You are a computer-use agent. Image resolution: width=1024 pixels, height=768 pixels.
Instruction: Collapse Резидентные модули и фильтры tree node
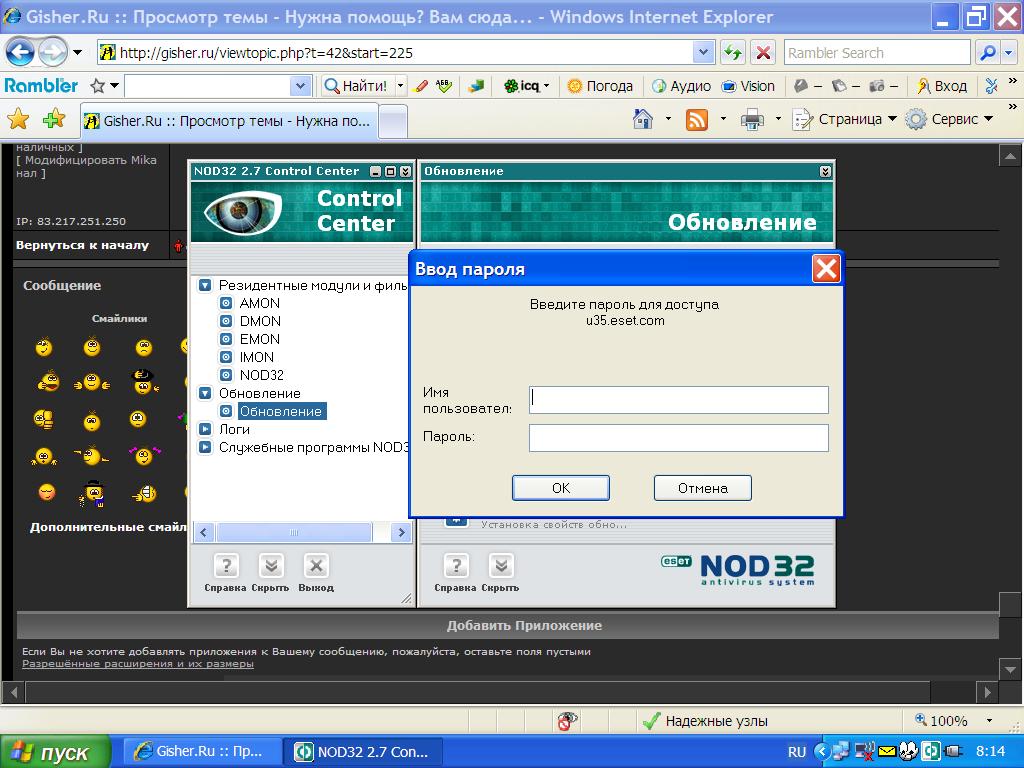pyautogui.click(x=205, y=285)
